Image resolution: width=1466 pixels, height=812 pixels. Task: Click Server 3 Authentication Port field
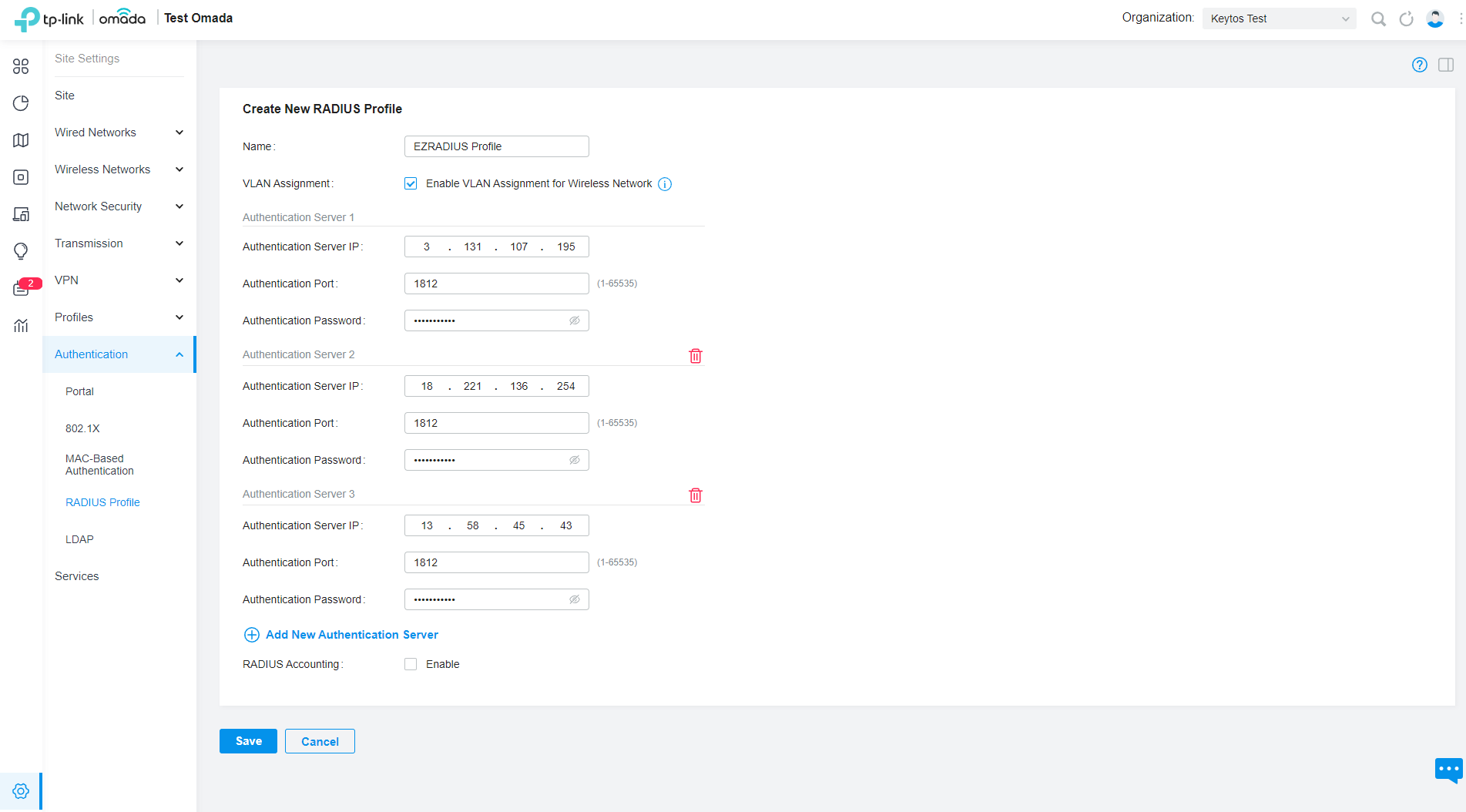pos(497,562)
